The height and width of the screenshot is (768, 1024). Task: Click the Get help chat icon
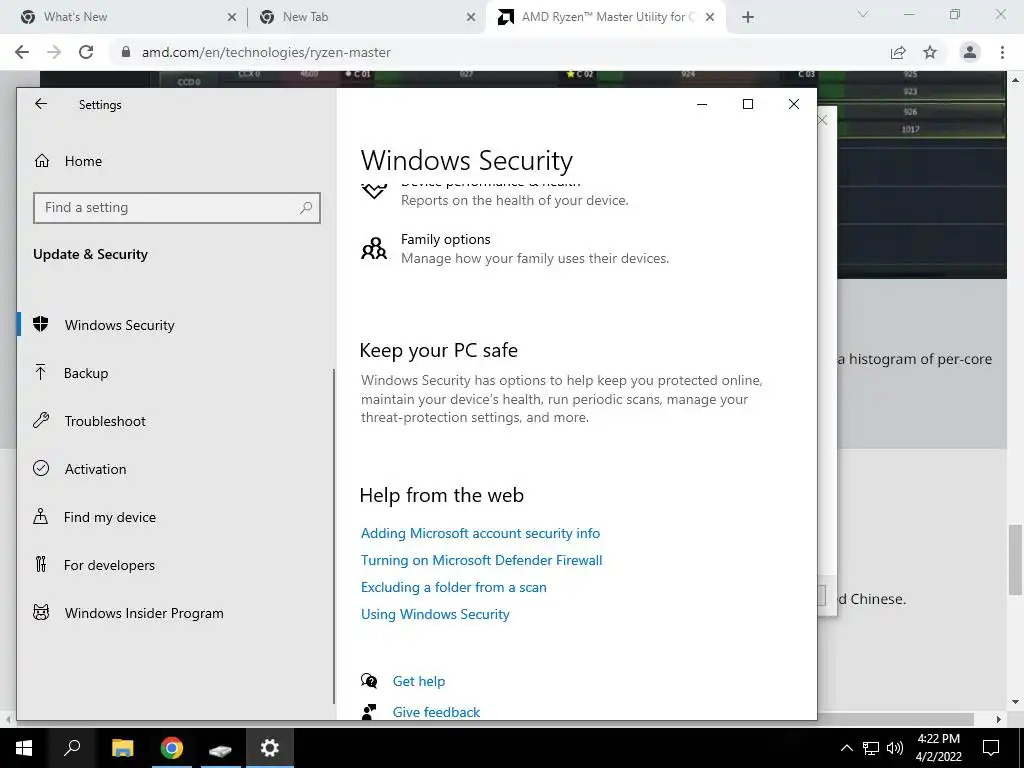point(369,681)
